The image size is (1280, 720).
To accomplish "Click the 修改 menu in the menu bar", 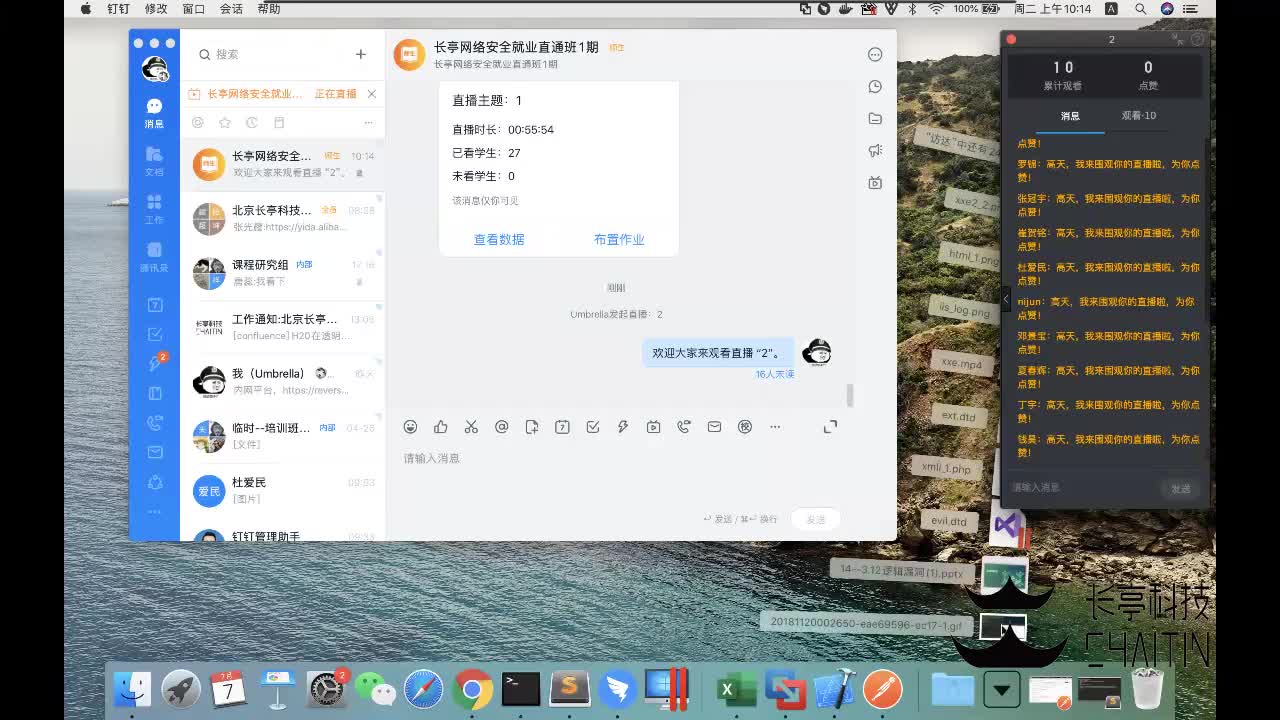I will tap(156, 9).
